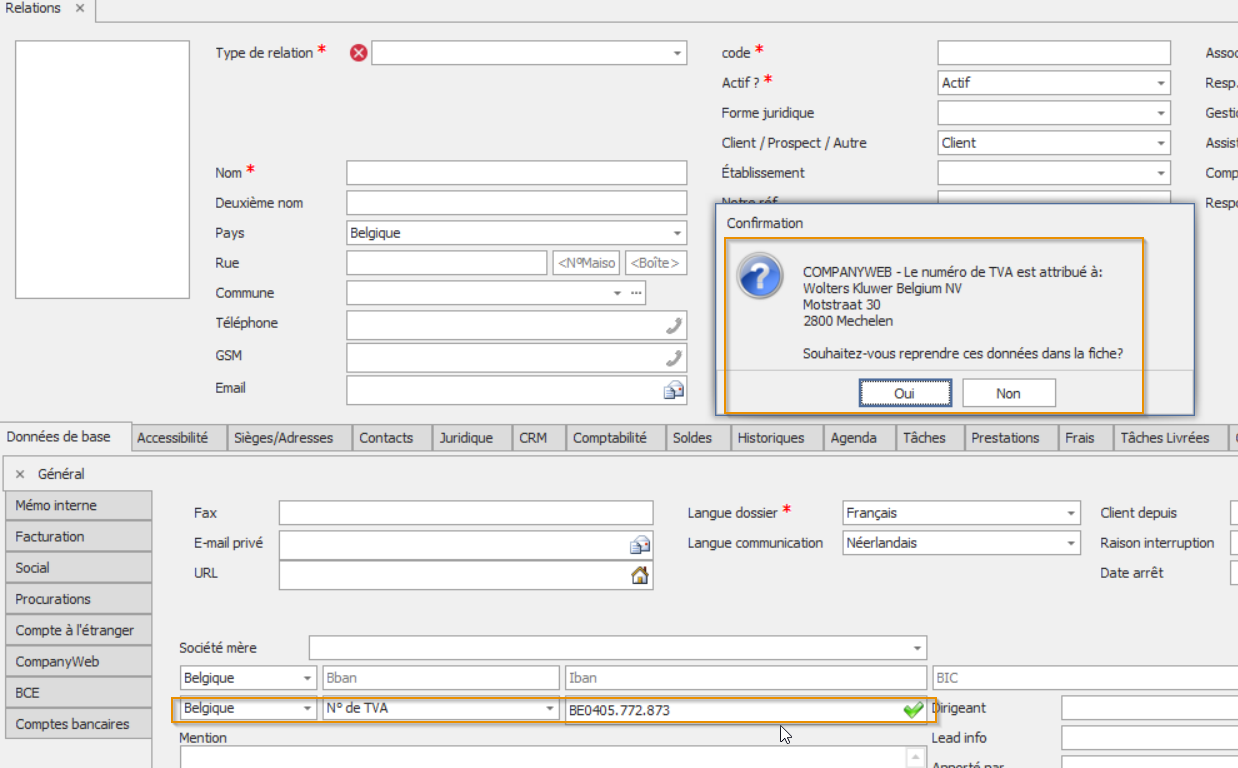Click the home icon in the URL field
The image size is (1238, 768).
click(640, 575)
